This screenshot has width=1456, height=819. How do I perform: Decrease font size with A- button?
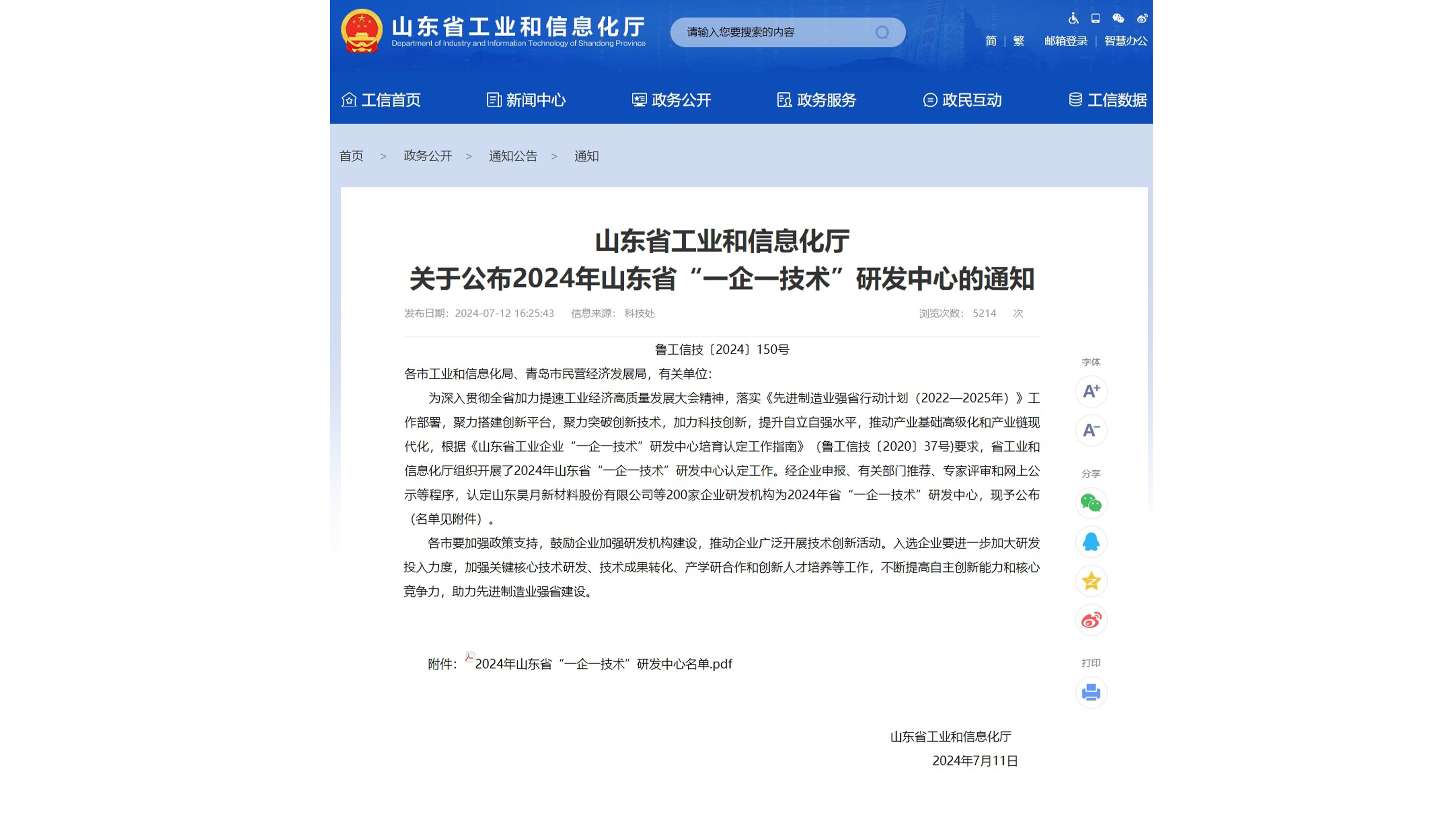(1091, 430)
